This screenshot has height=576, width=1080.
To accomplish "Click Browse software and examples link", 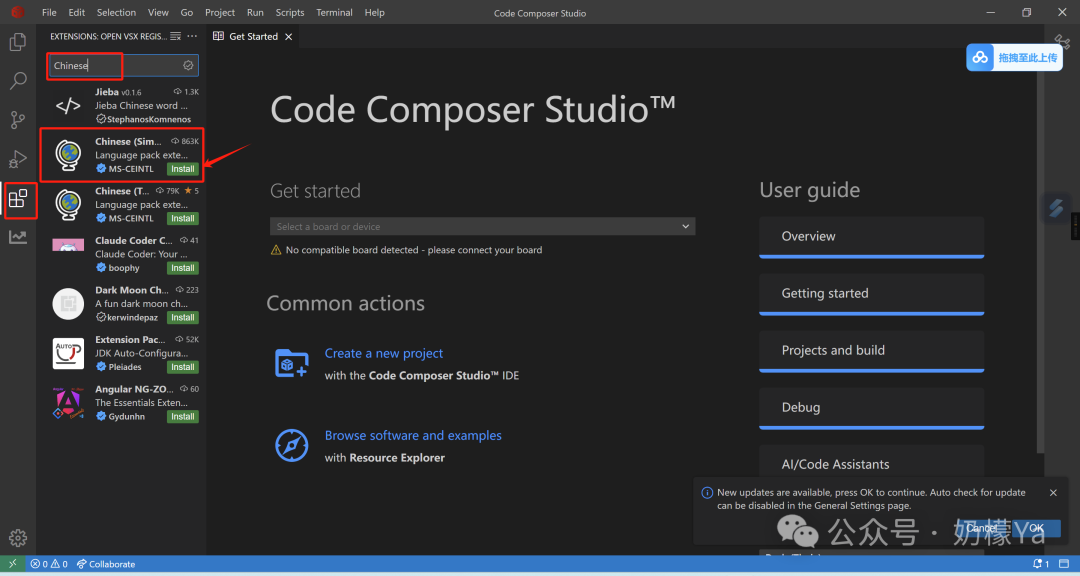I will point(413,435).
